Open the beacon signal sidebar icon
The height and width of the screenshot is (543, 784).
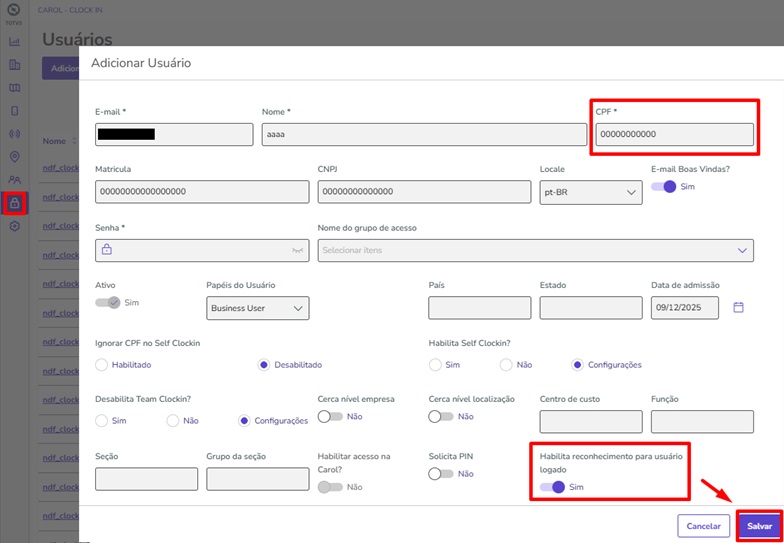[x=14, y=134]
